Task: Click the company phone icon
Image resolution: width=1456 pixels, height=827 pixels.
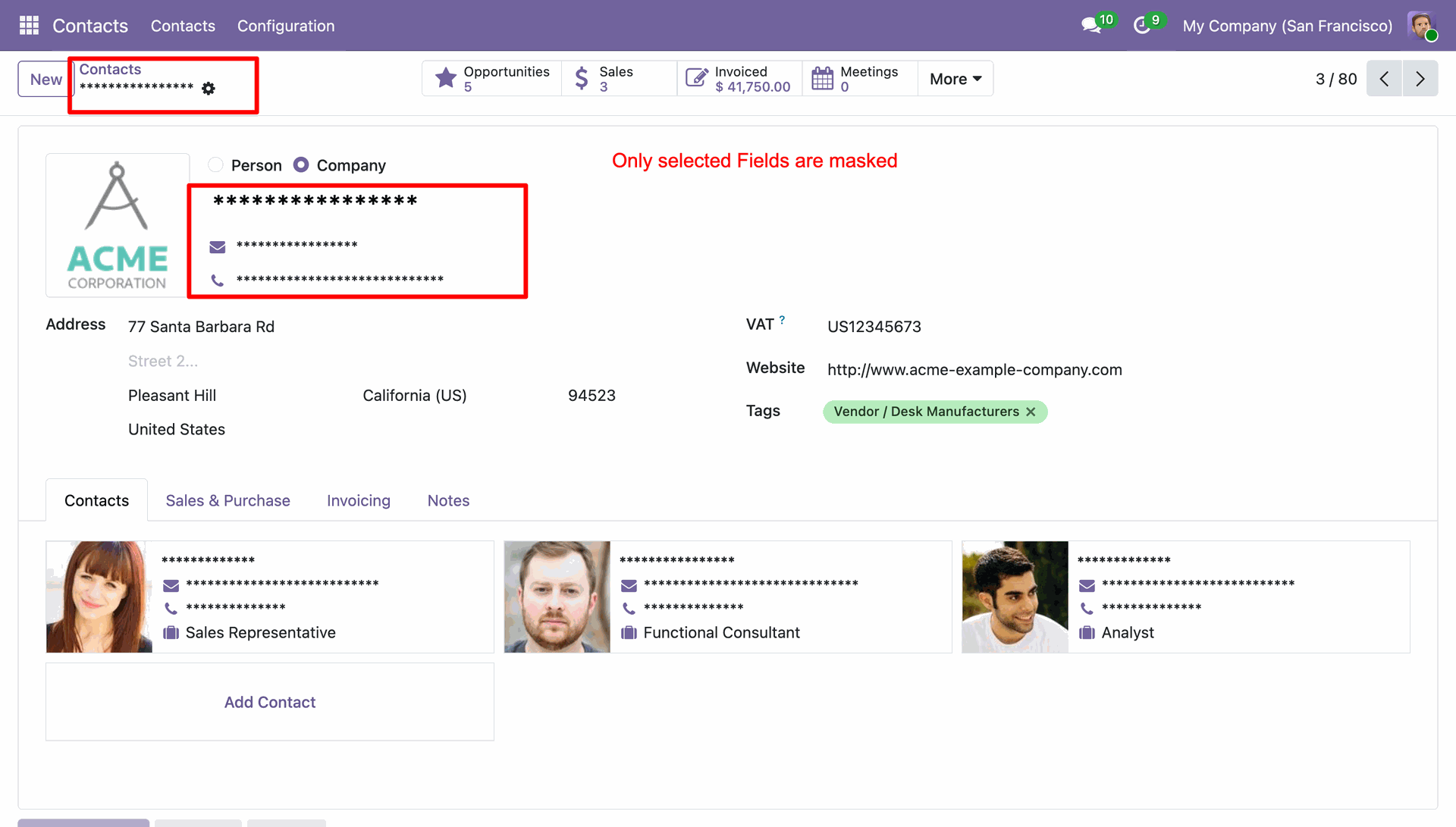Action: pos(218,280)
